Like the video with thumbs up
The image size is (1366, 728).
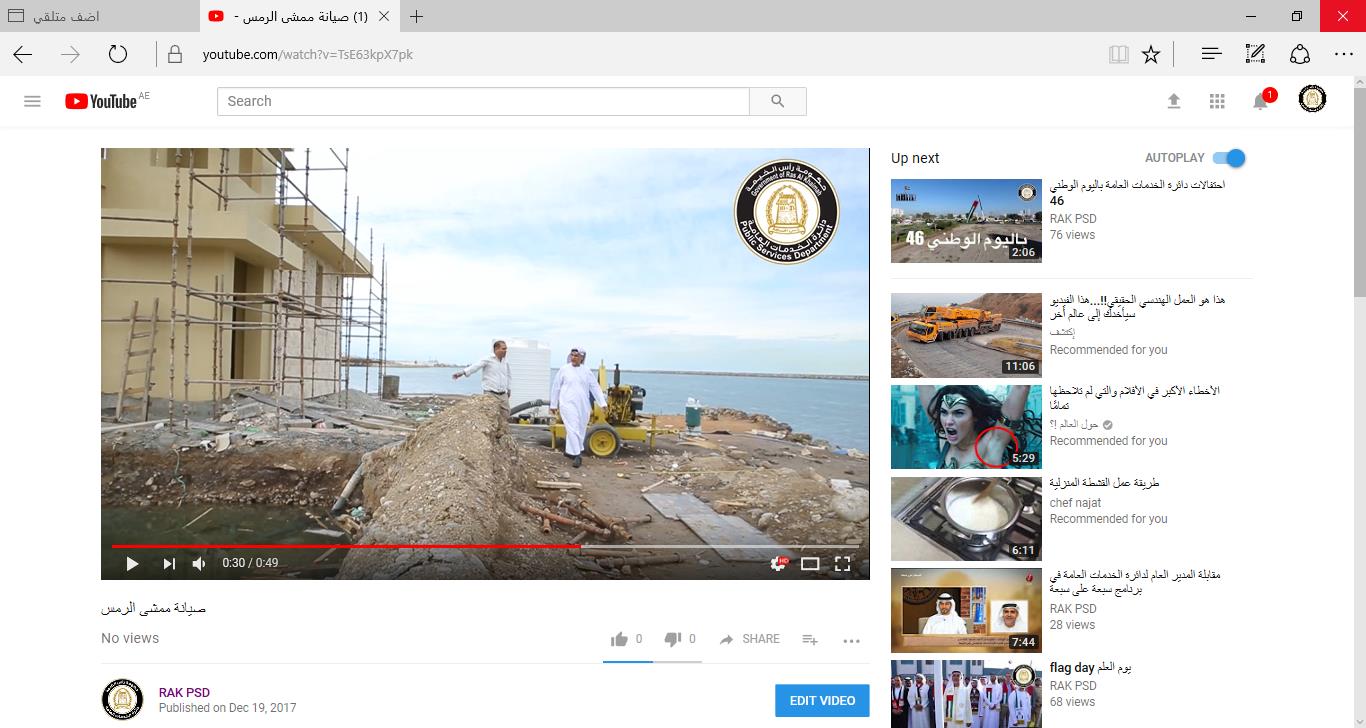point(620,639)
